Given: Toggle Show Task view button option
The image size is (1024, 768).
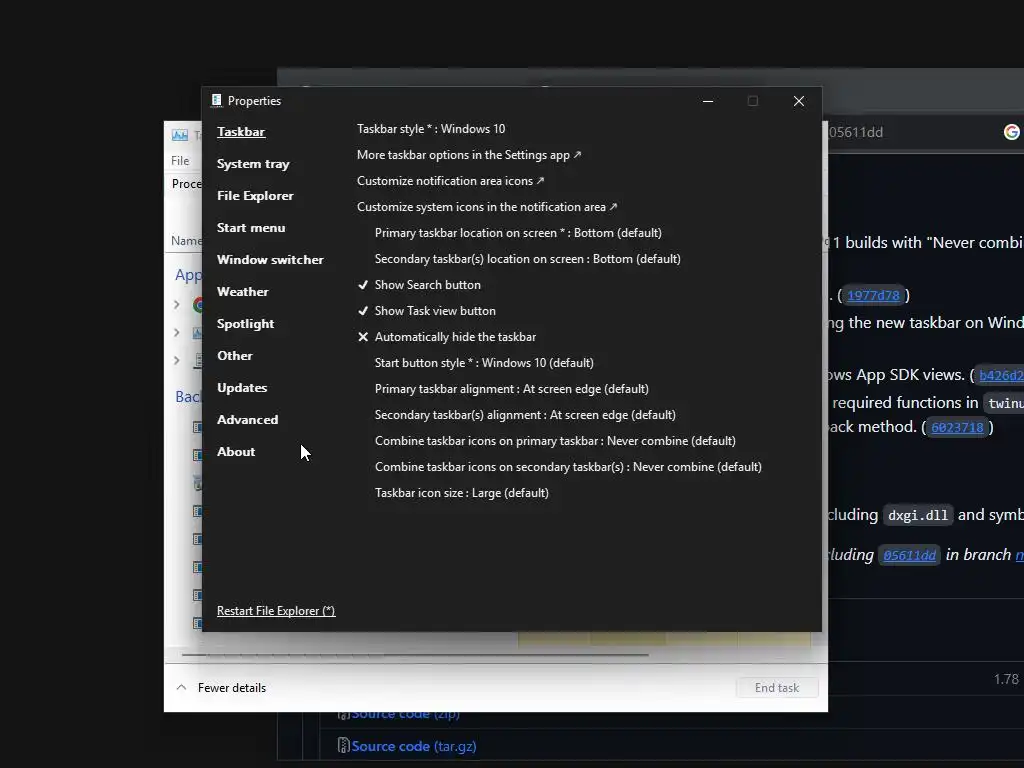Looking at the screenshot, I should point(426,311).
